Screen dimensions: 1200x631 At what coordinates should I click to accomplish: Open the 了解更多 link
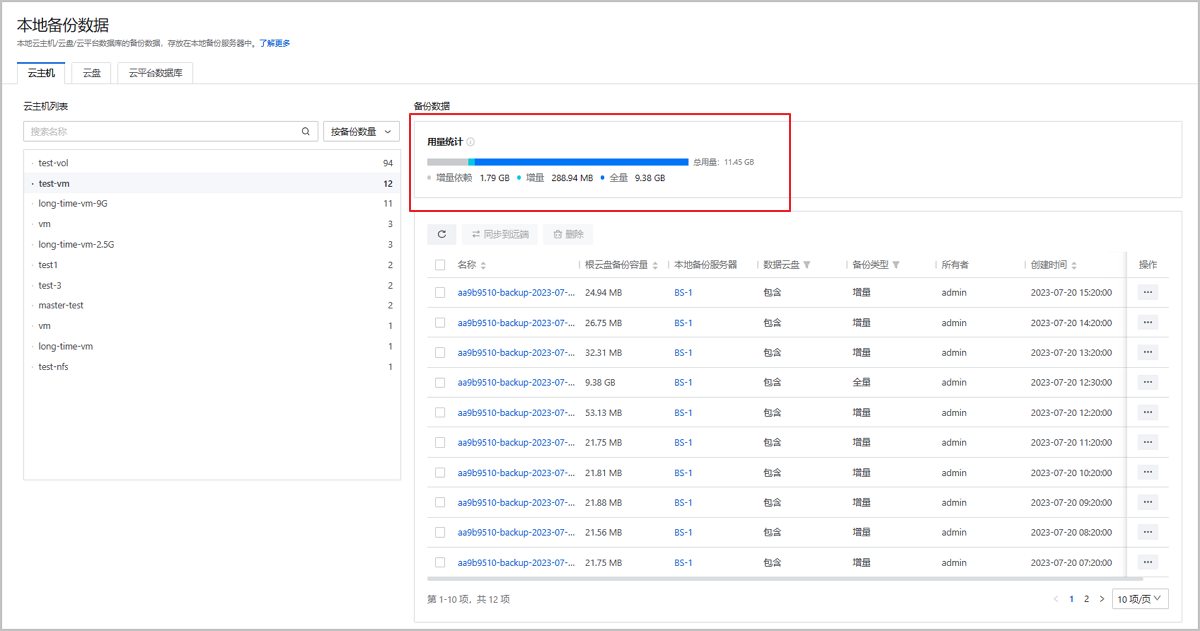pos(275,44)
